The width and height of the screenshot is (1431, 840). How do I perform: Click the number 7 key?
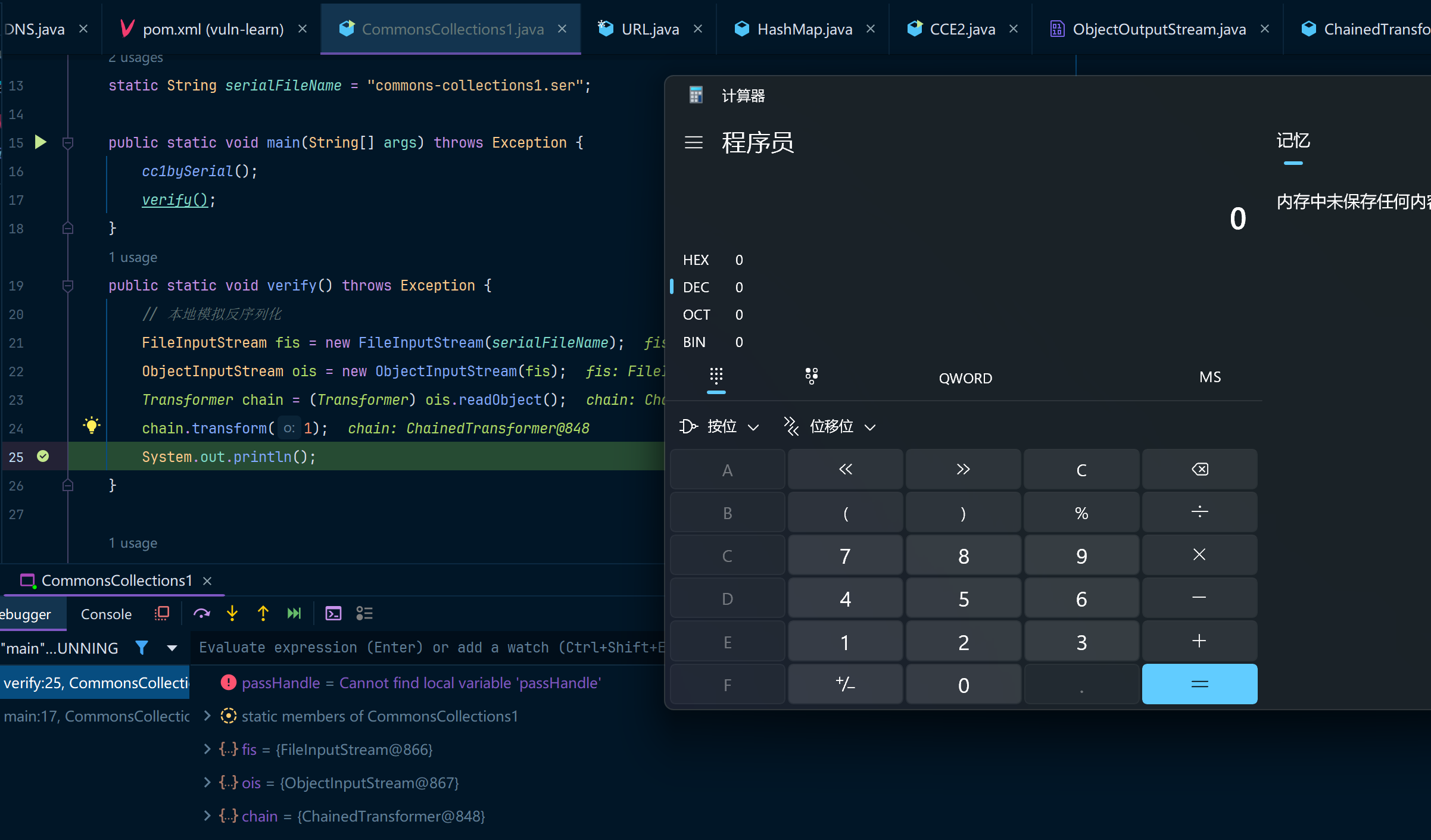pos(845,555)
